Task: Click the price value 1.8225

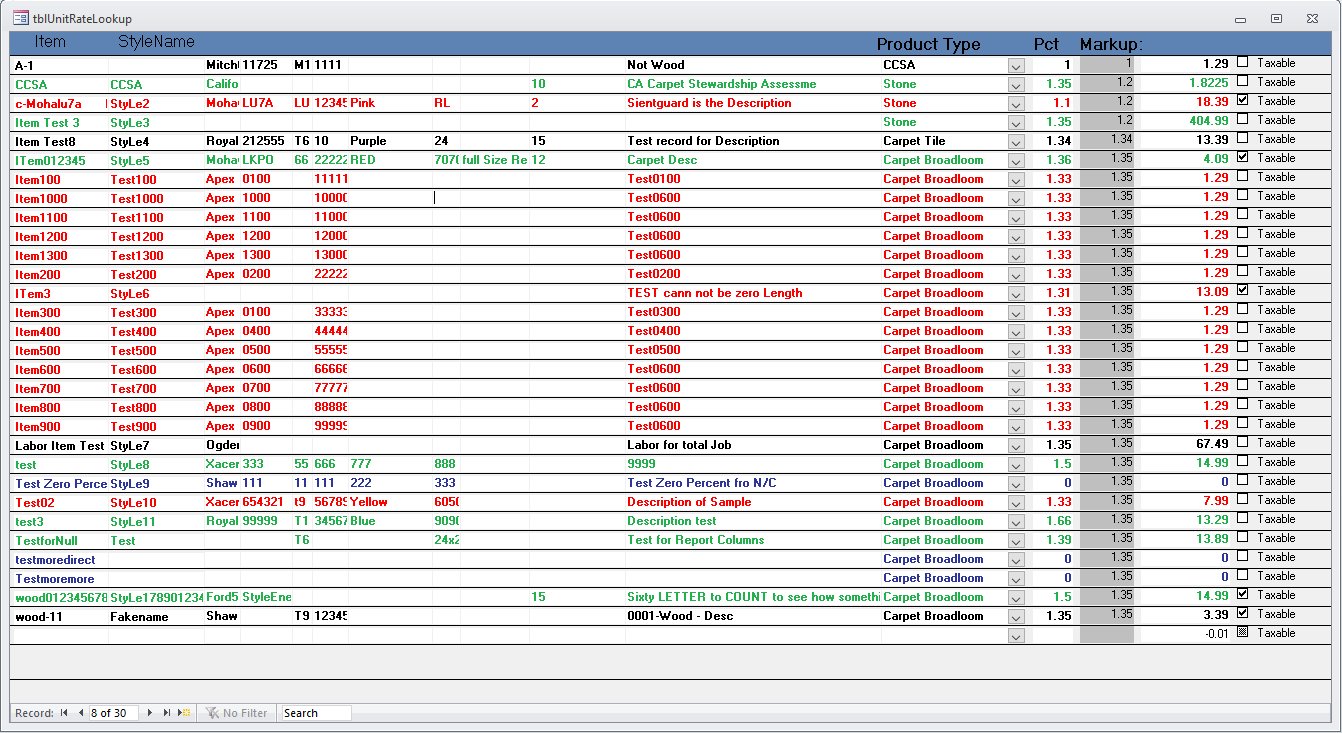Action: [1186, 84]
